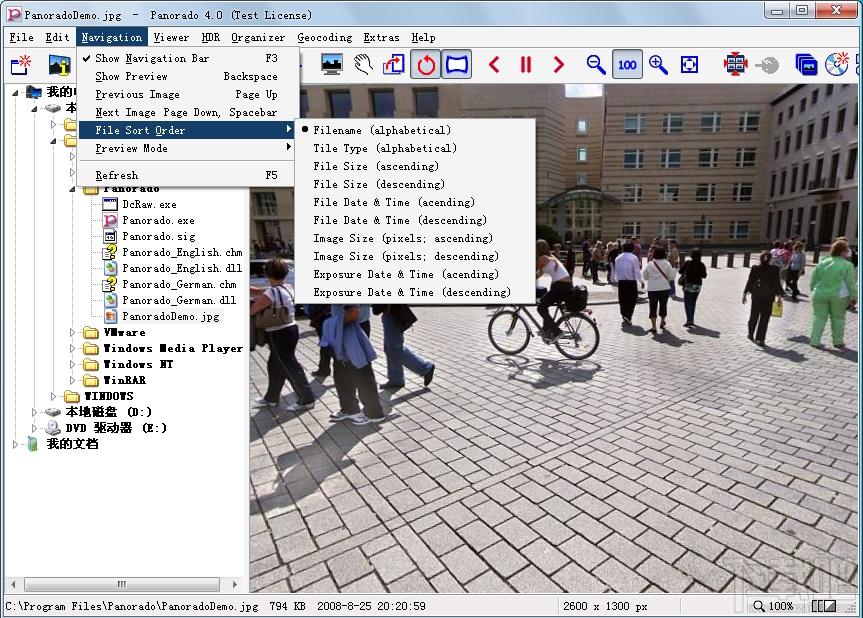863x618 pixels.
Task: Expand the VMware folder tree node
Action: [x=72, y=332]
